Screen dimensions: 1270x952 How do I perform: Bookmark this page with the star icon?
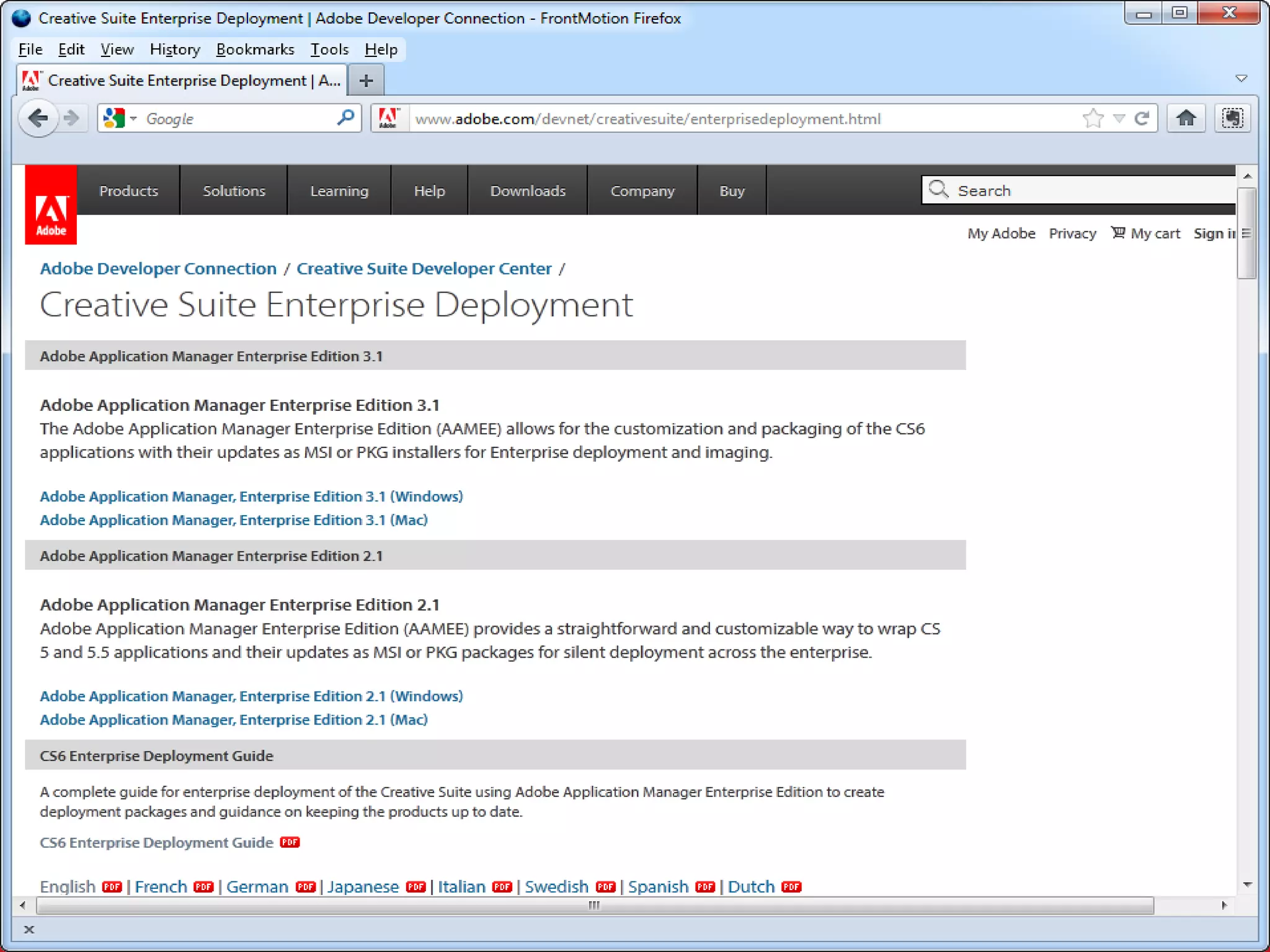click(x=1093, y=118)
